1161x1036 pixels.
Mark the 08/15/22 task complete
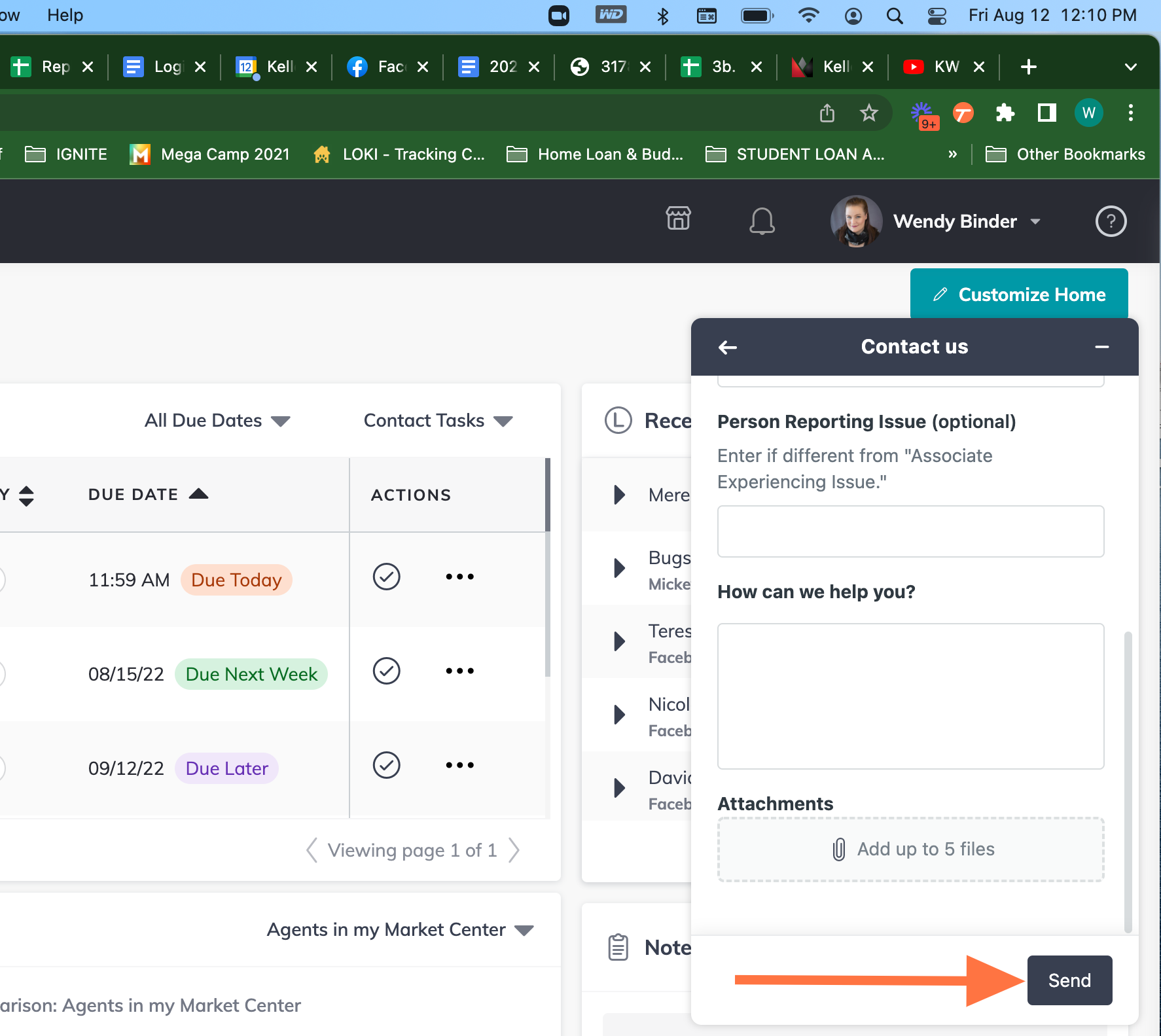[387, 671]
